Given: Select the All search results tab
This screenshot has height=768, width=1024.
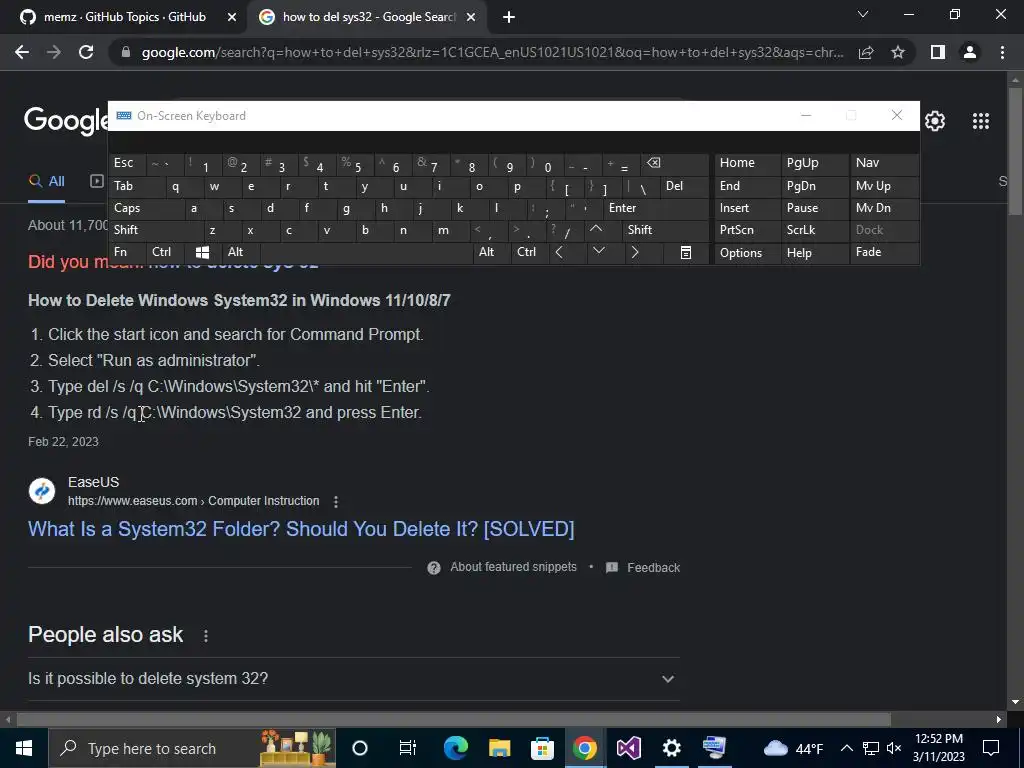Looking at the screenshot, I should 46,181.
